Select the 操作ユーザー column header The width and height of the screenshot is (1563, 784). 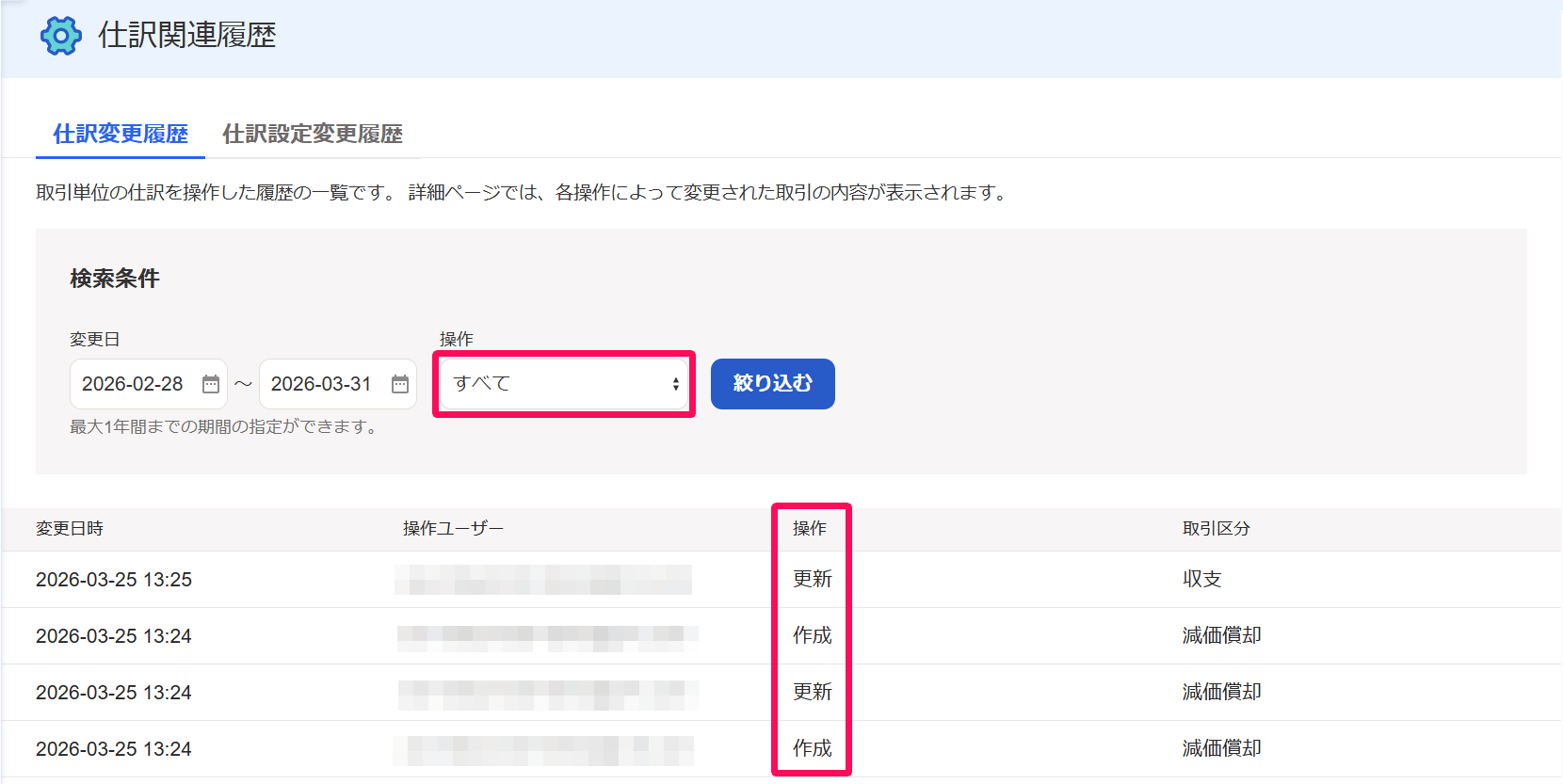[x=453, y=529]
